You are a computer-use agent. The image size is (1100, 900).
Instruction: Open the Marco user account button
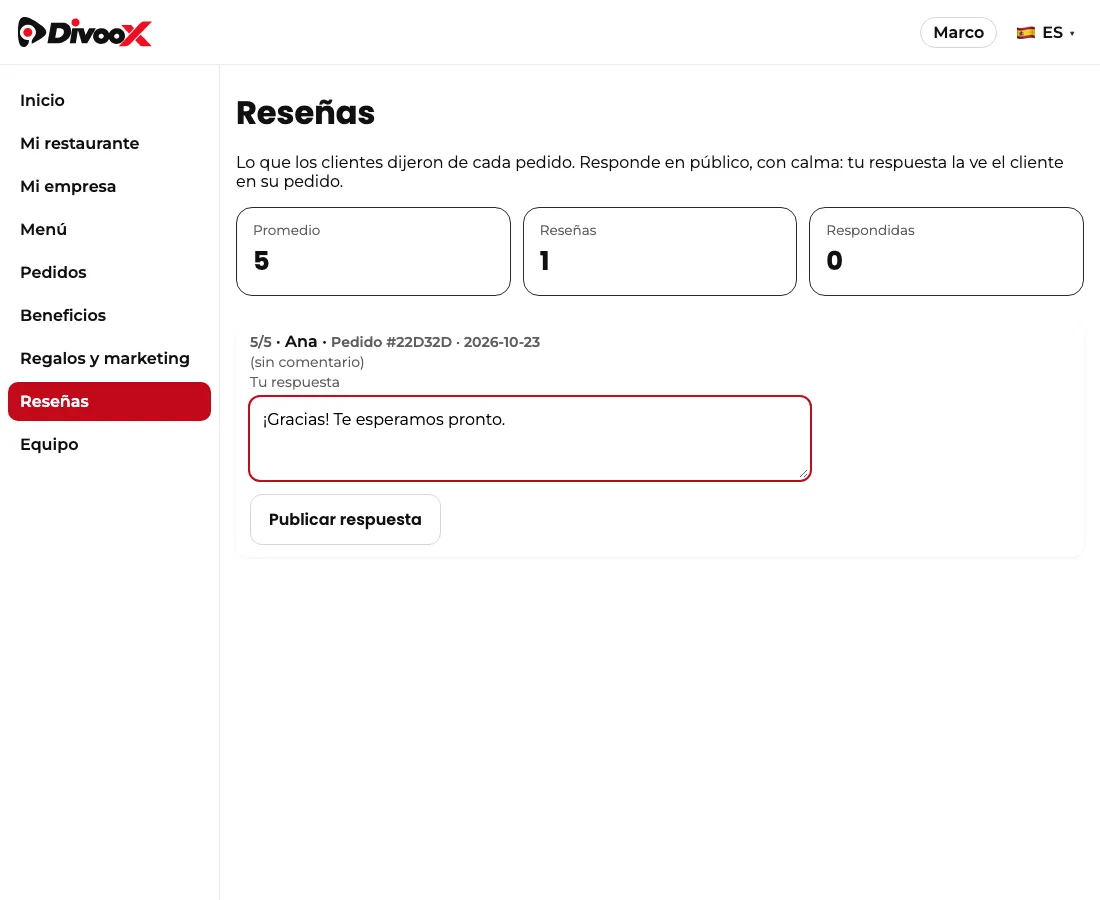(958, 32)
